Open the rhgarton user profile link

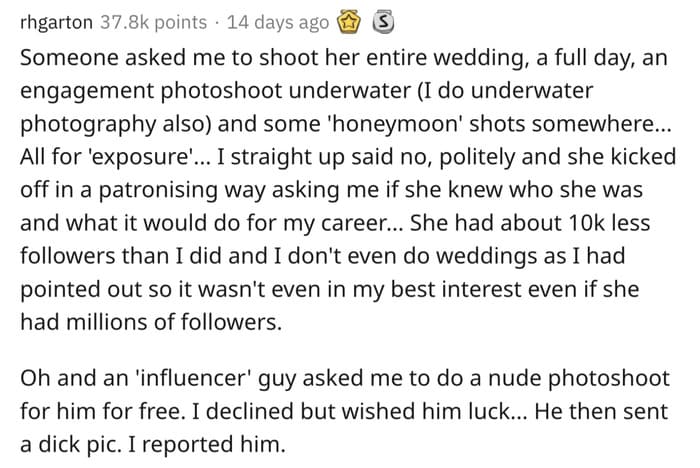pyautogui.click(x=56, y=22)
